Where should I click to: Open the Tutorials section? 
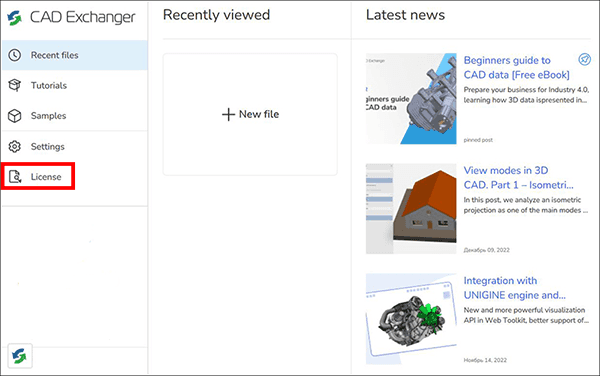click(75, 85)
